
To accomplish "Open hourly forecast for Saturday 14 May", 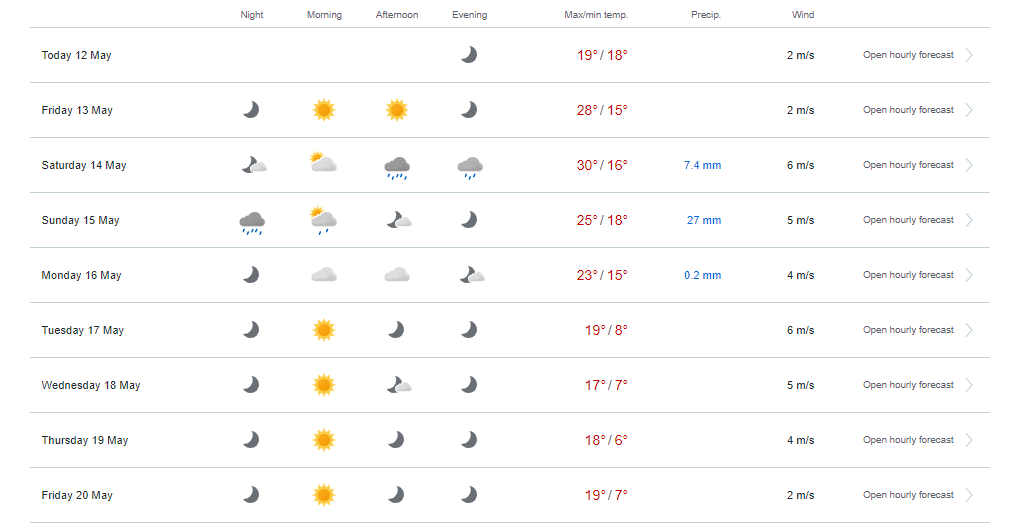I will coord(908,165).
